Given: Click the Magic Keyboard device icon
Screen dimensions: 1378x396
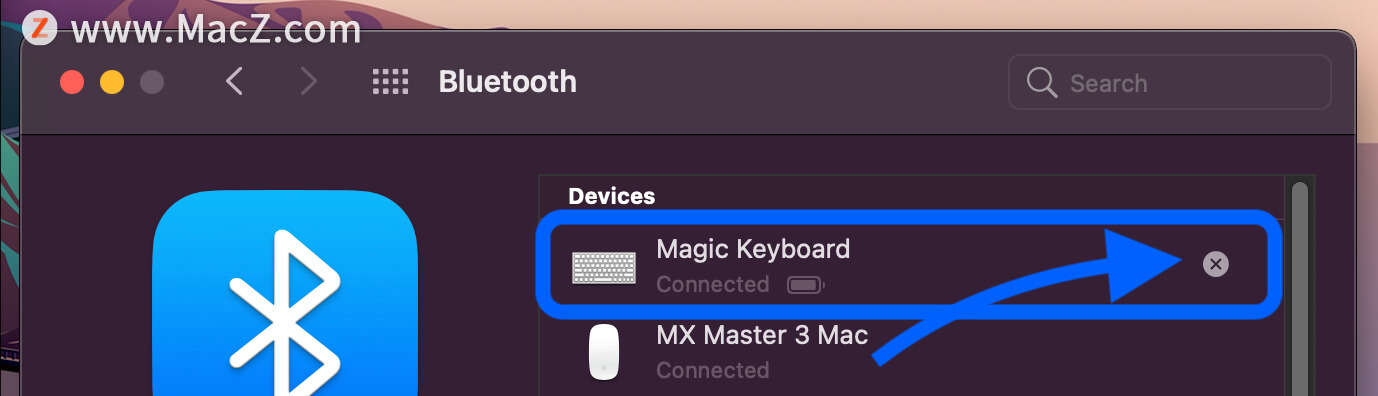Looking at the screenshot, I should click(604, 267).
